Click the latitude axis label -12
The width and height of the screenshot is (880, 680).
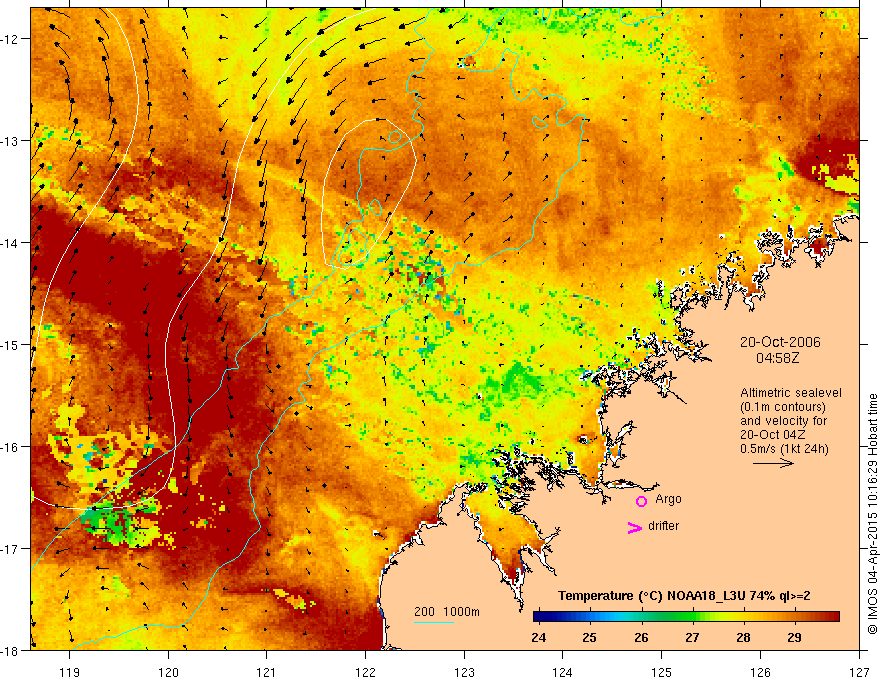(10, 39)
